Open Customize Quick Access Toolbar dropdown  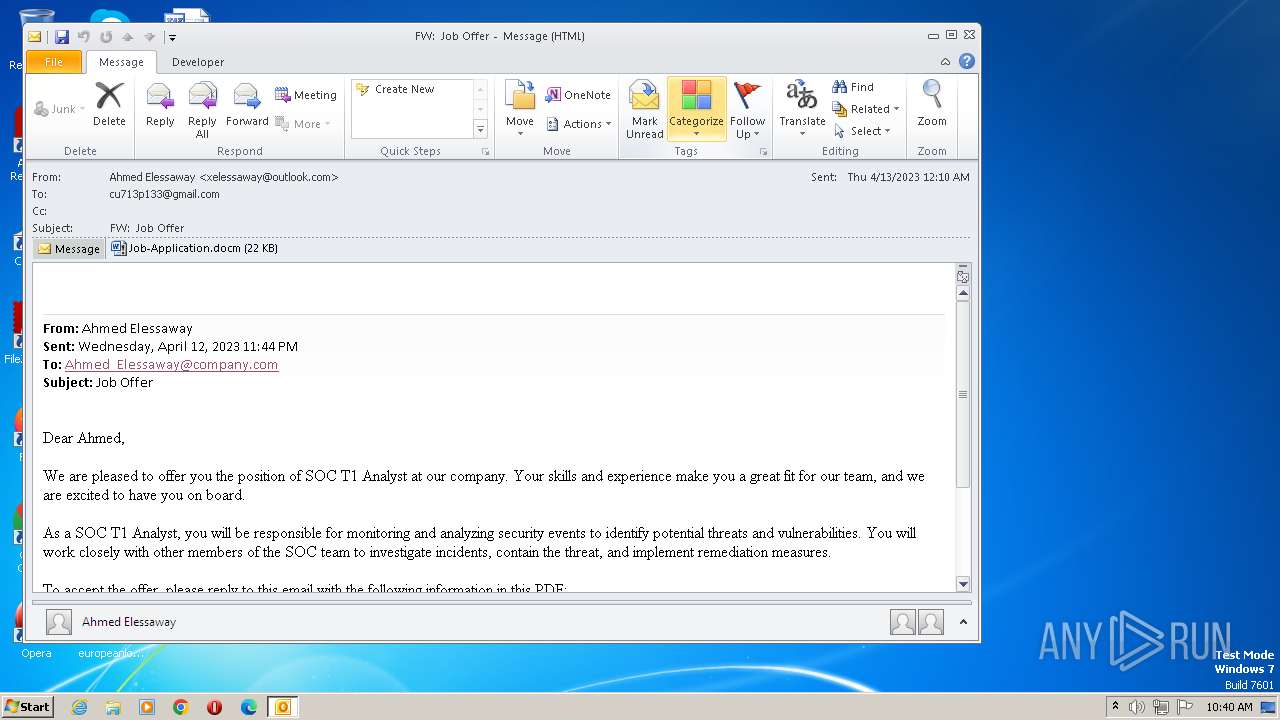click(172, 37)
